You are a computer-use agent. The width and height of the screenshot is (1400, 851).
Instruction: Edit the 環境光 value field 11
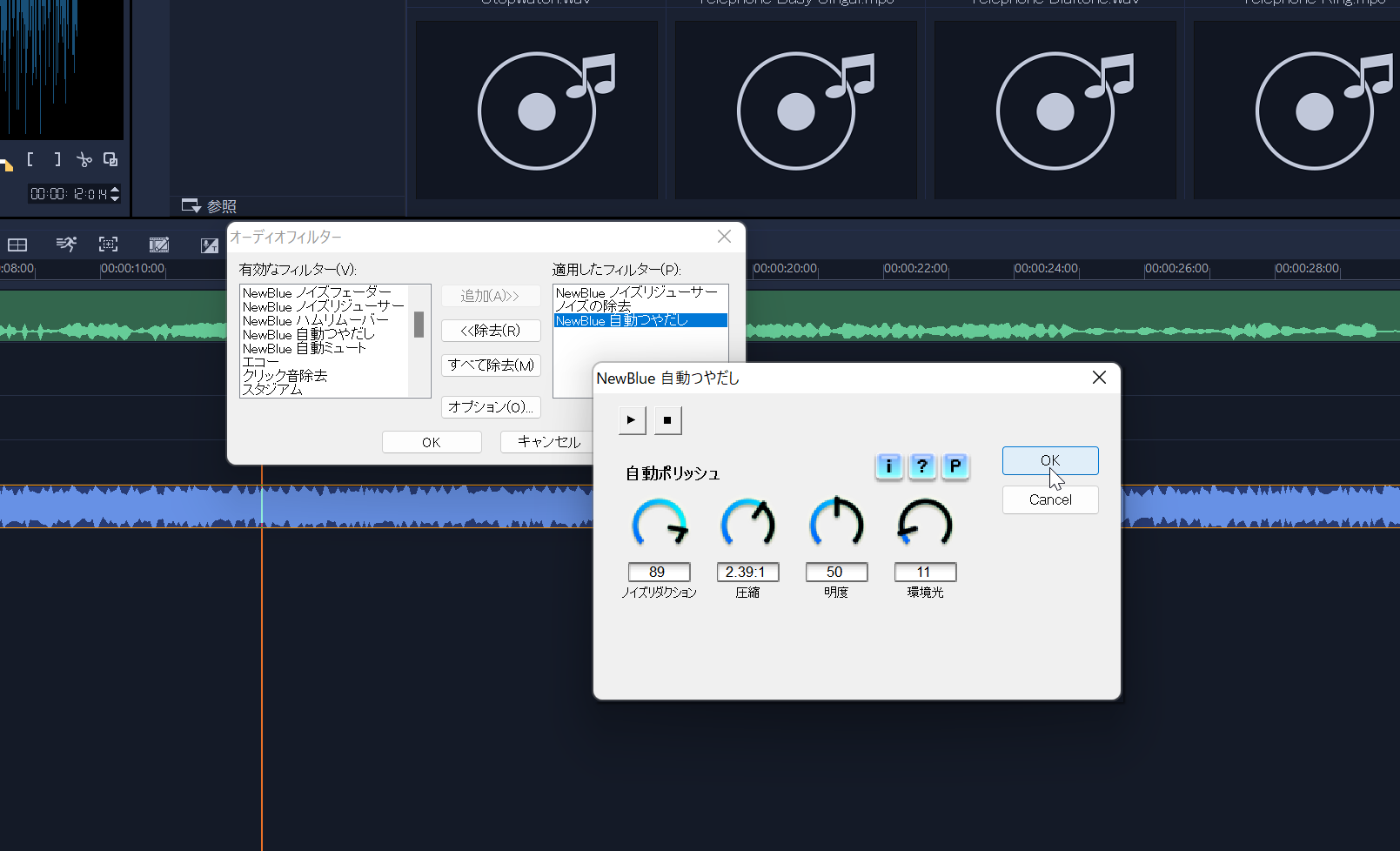point(925,572)
